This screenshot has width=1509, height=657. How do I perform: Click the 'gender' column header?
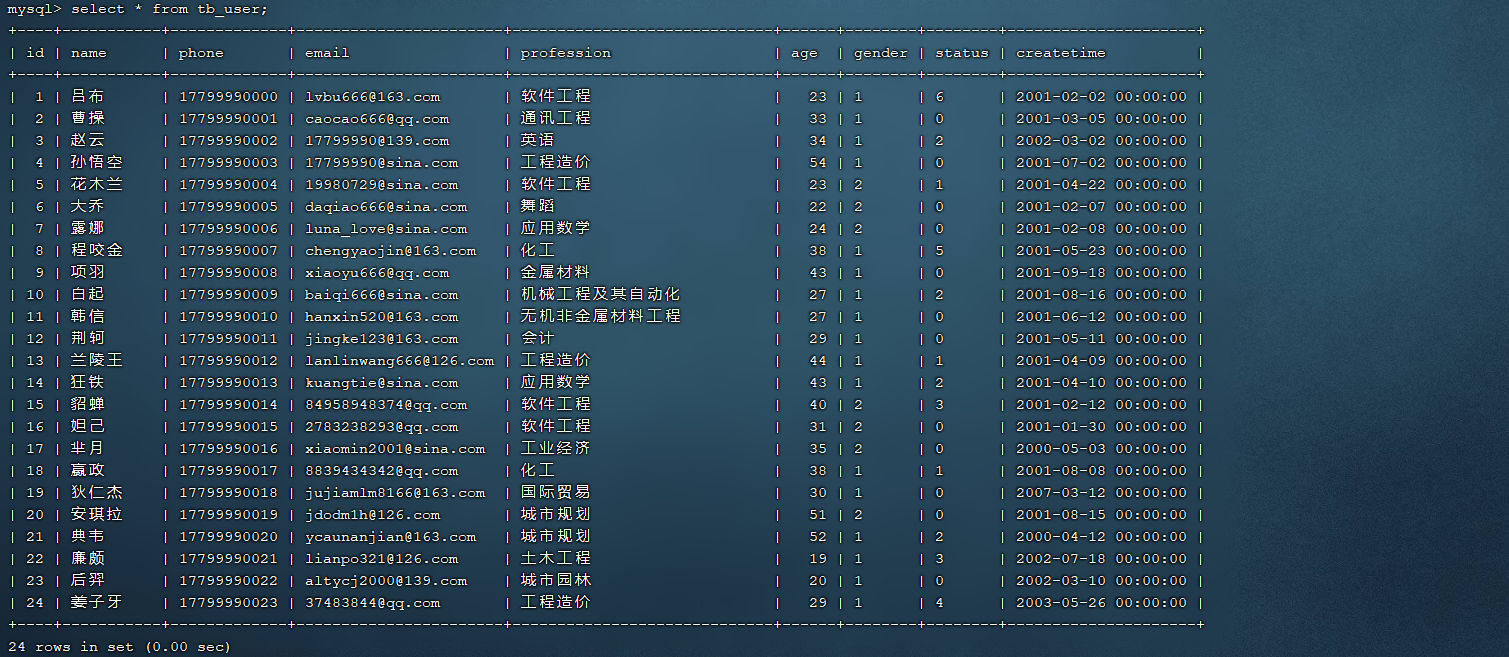click(x=880, y=53)
